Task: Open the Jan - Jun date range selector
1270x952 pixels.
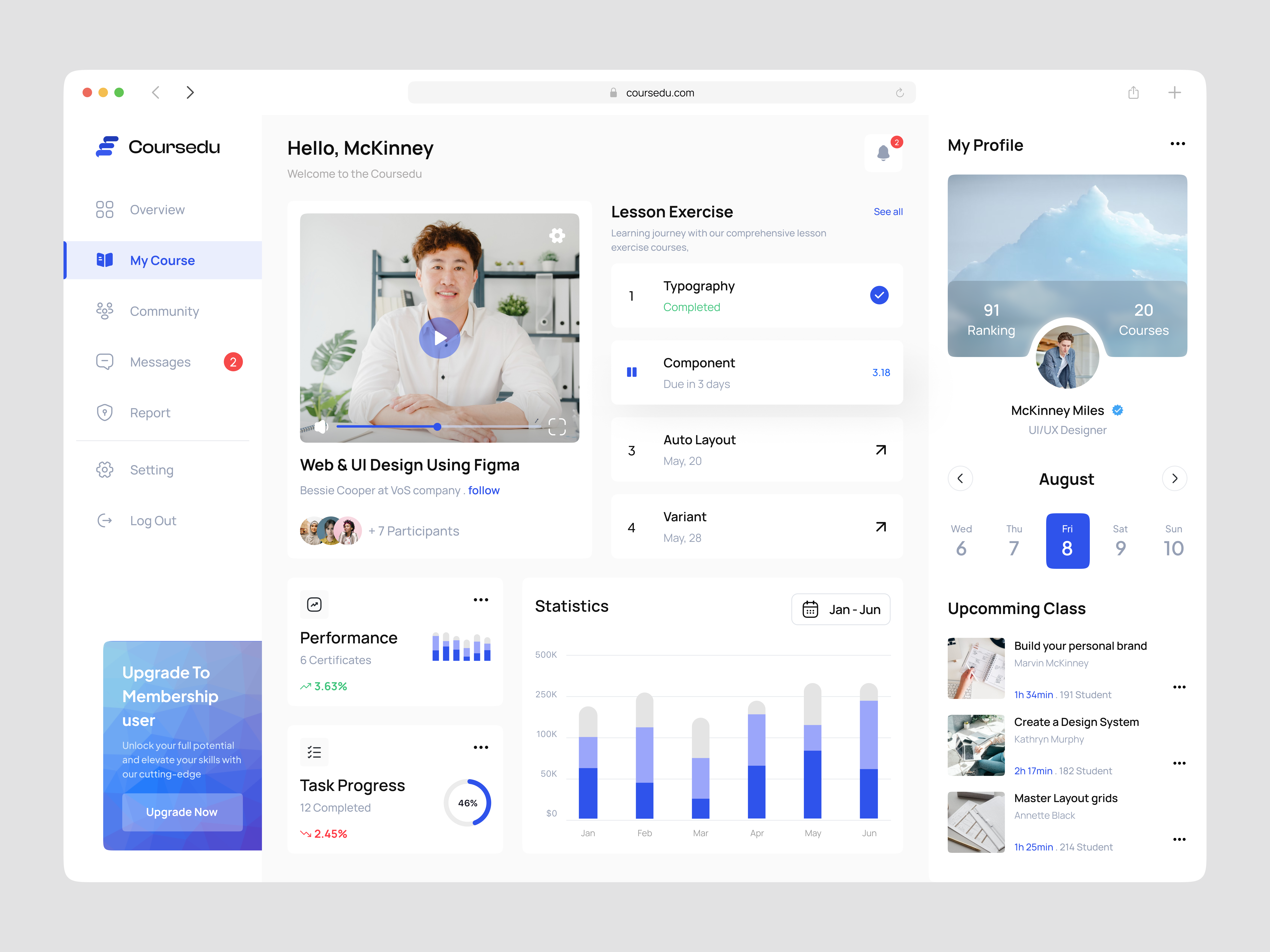Action: (x=841, y=609)
